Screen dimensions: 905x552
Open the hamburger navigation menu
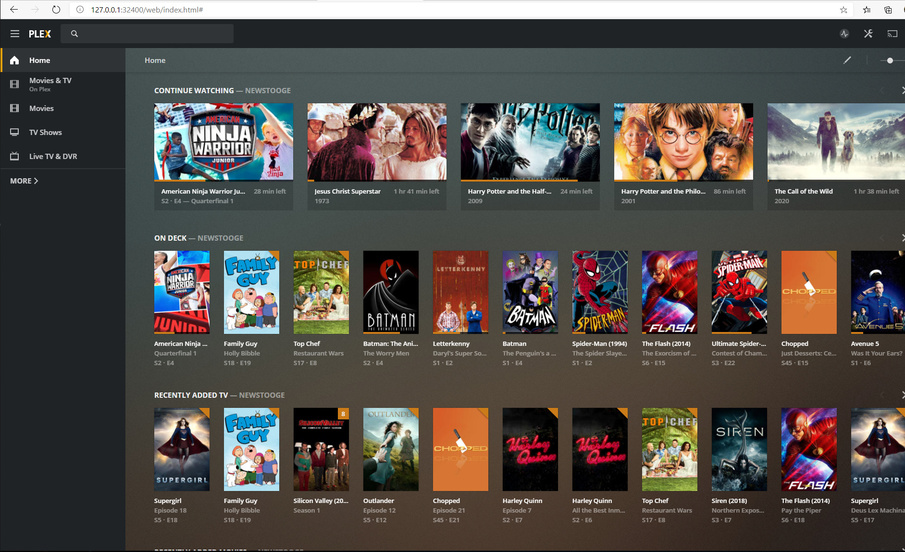pos(14,33)
